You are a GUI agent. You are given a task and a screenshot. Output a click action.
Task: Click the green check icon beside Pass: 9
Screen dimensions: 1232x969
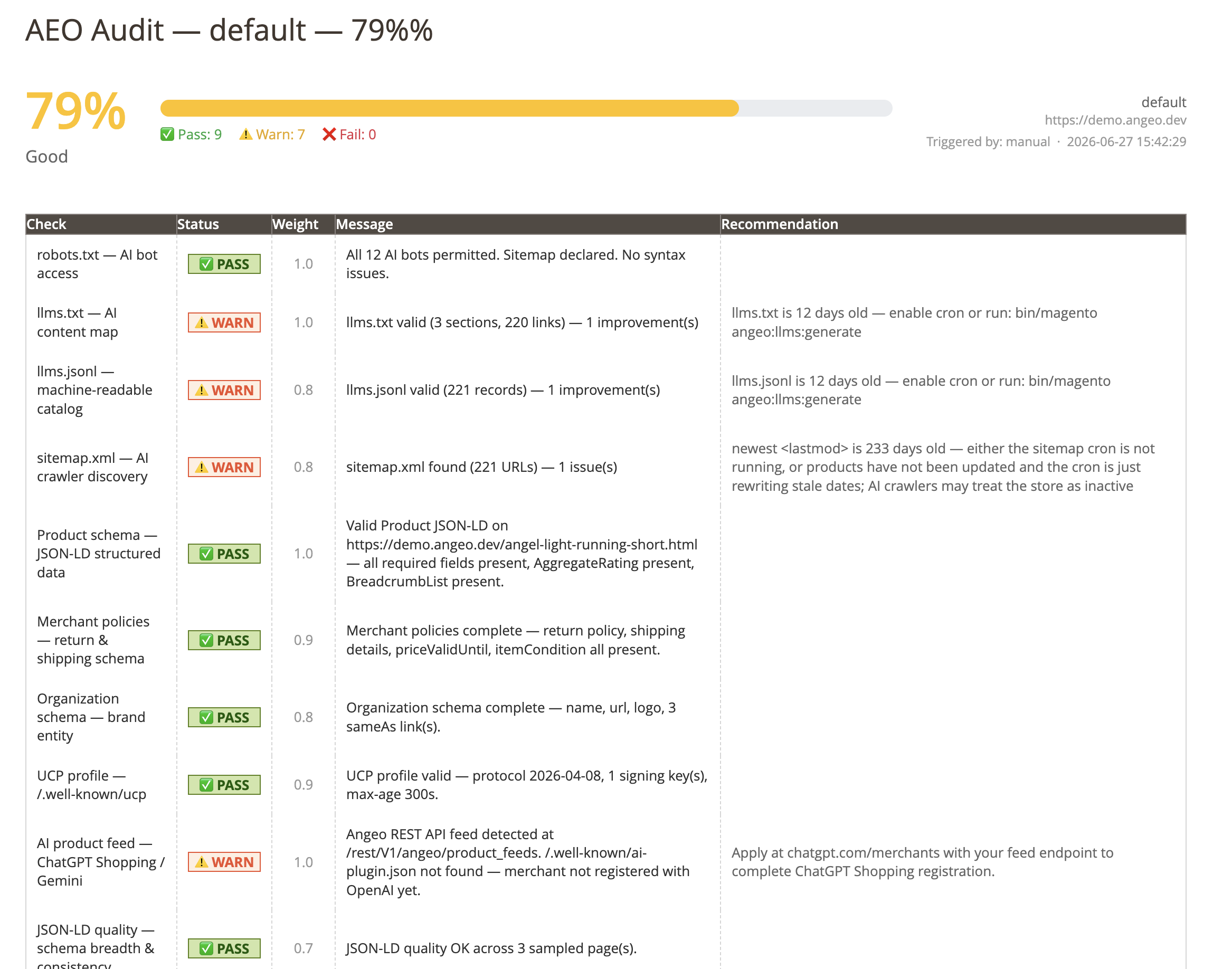tap(167, 135)
